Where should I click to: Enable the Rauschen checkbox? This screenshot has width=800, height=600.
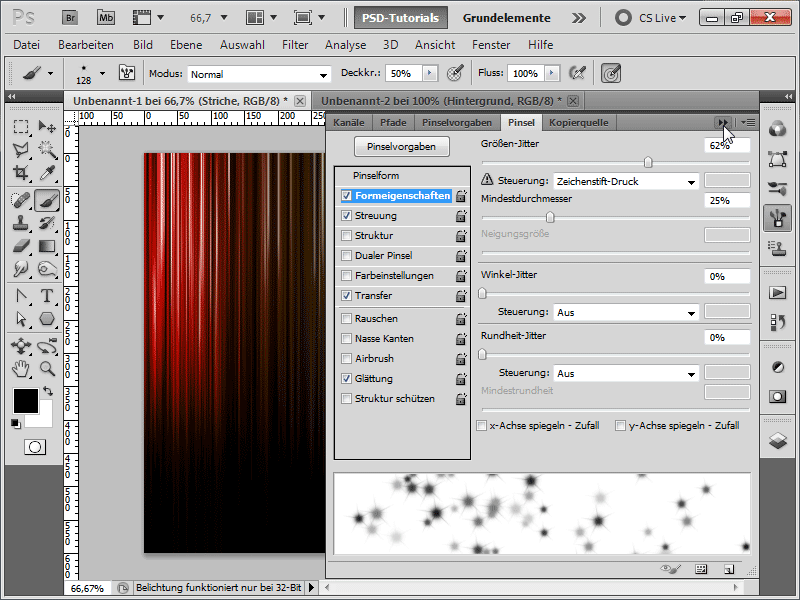(x=346, y=318)
